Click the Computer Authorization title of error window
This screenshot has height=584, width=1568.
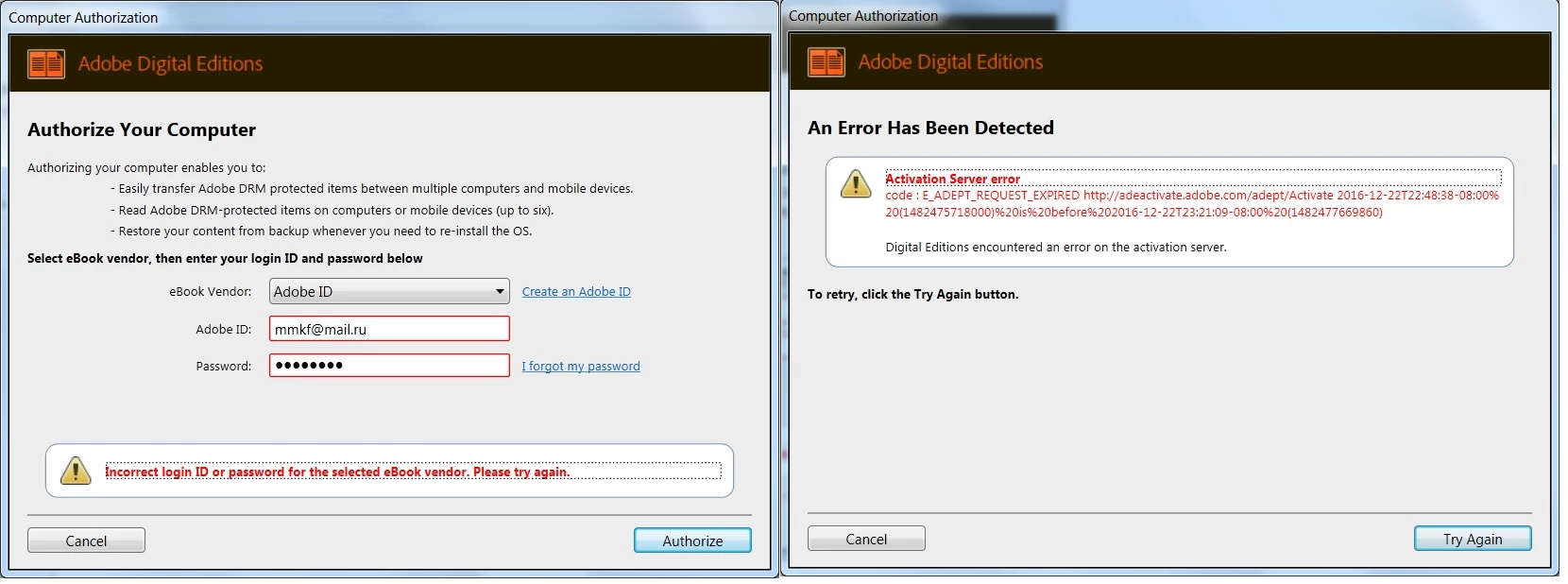point(863,16)
